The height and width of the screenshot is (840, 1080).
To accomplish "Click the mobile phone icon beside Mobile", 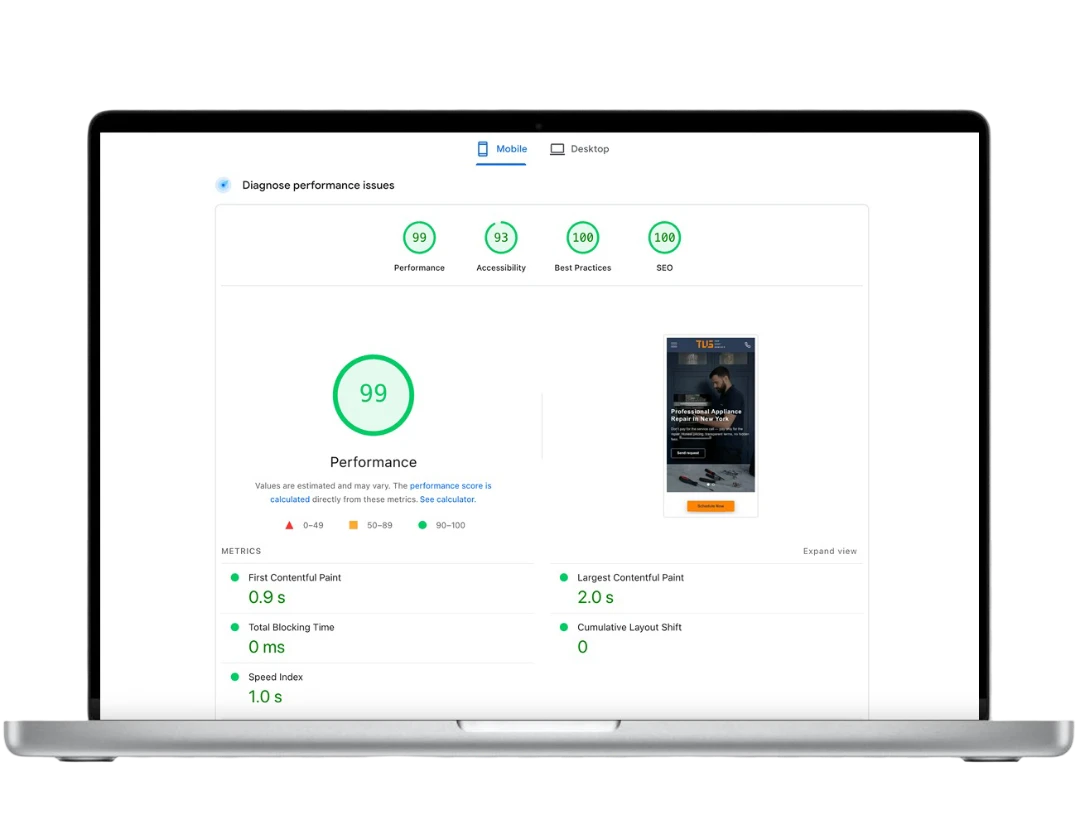I will click(x=482, y=148).
